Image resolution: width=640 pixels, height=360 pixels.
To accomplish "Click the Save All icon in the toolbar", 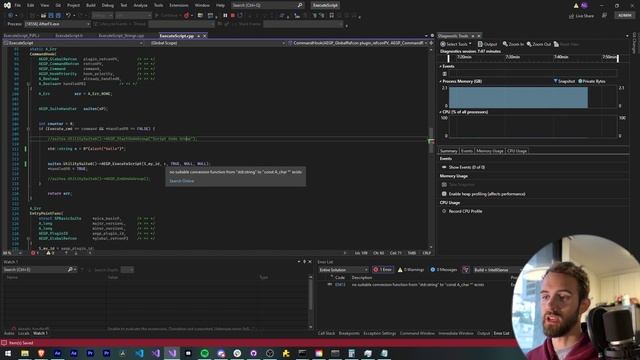I will coord(58,16).
